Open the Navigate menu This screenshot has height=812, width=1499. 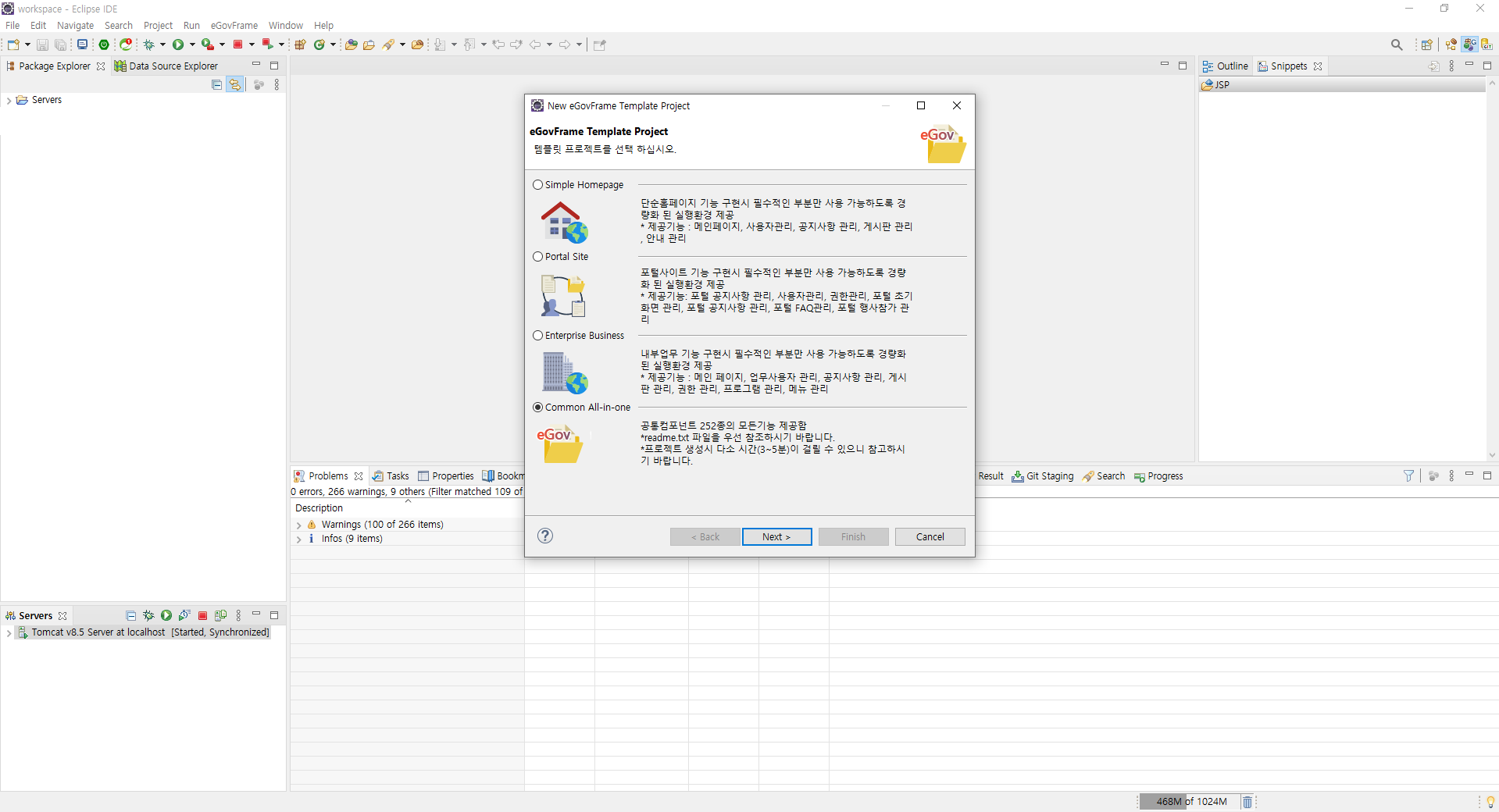pyautogui.click(x=75, y=26)
